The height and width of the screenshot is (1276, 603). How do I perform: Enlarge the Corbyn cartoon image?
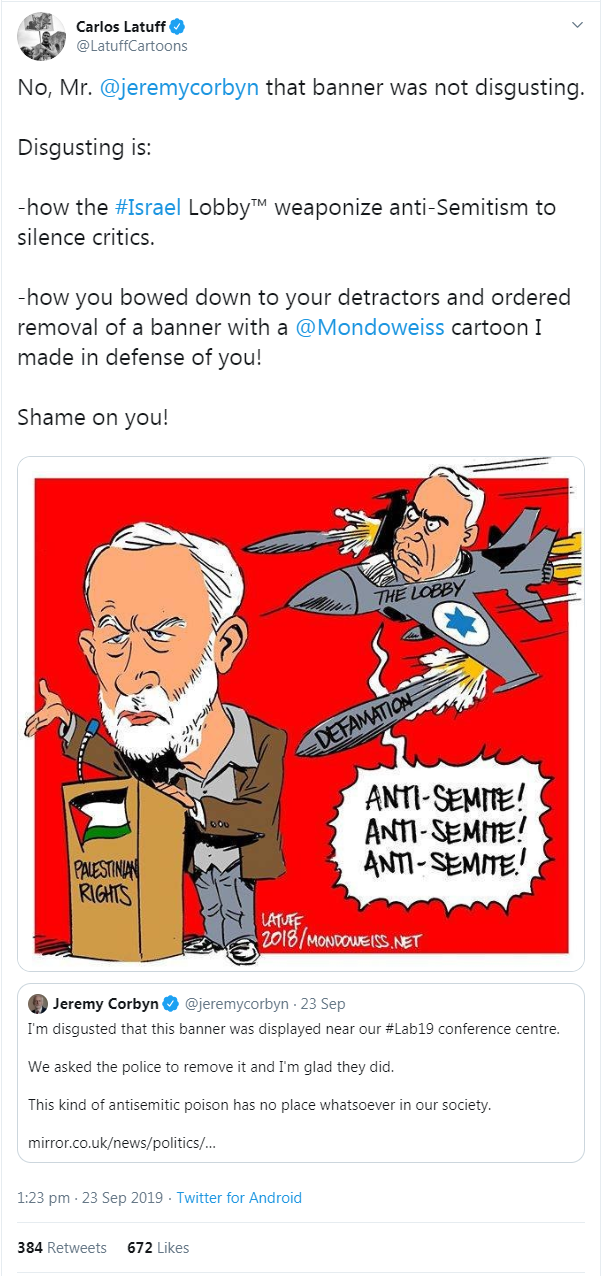(x=301, y=713)
